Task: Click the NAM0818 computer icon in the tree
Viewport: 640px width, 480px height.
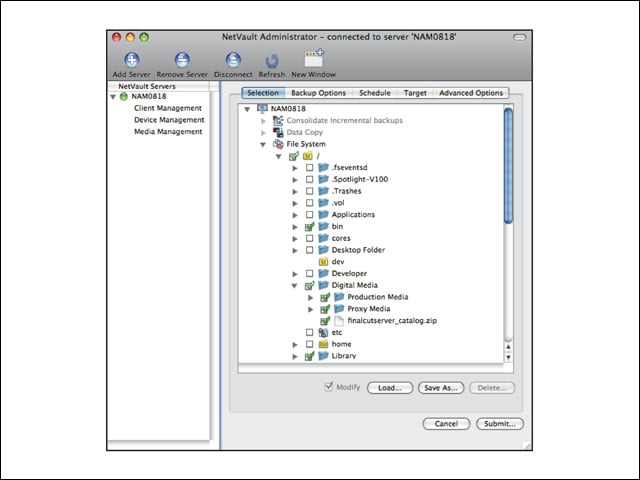Action: (x=262, y=109)
